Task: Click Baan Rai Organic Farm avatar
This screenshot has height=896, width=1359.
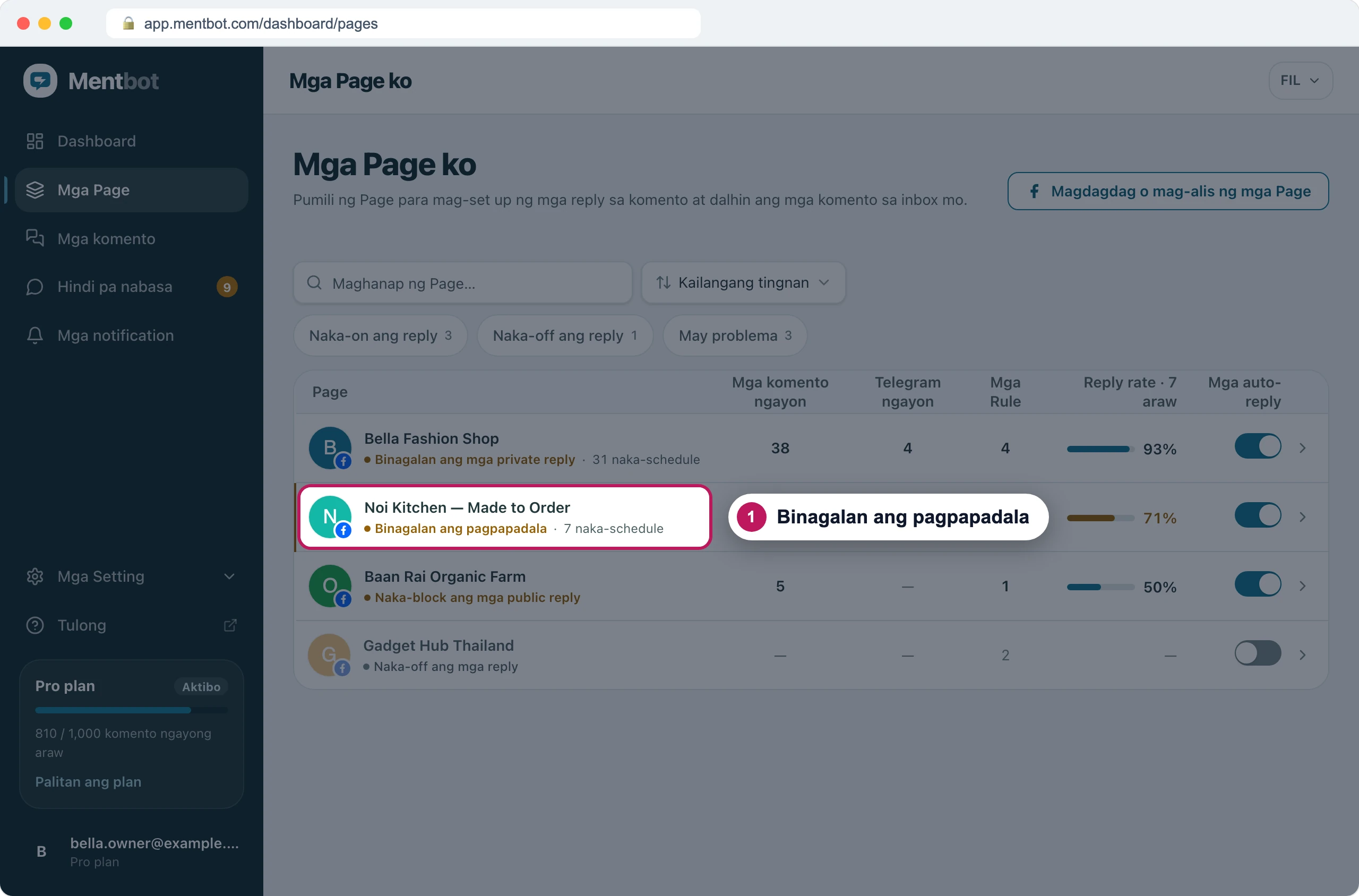Action: click(330, 585)
